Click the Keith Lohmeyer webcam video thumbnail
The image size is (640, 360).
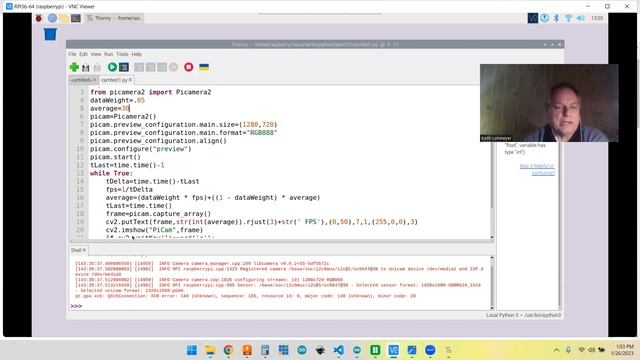549,103
